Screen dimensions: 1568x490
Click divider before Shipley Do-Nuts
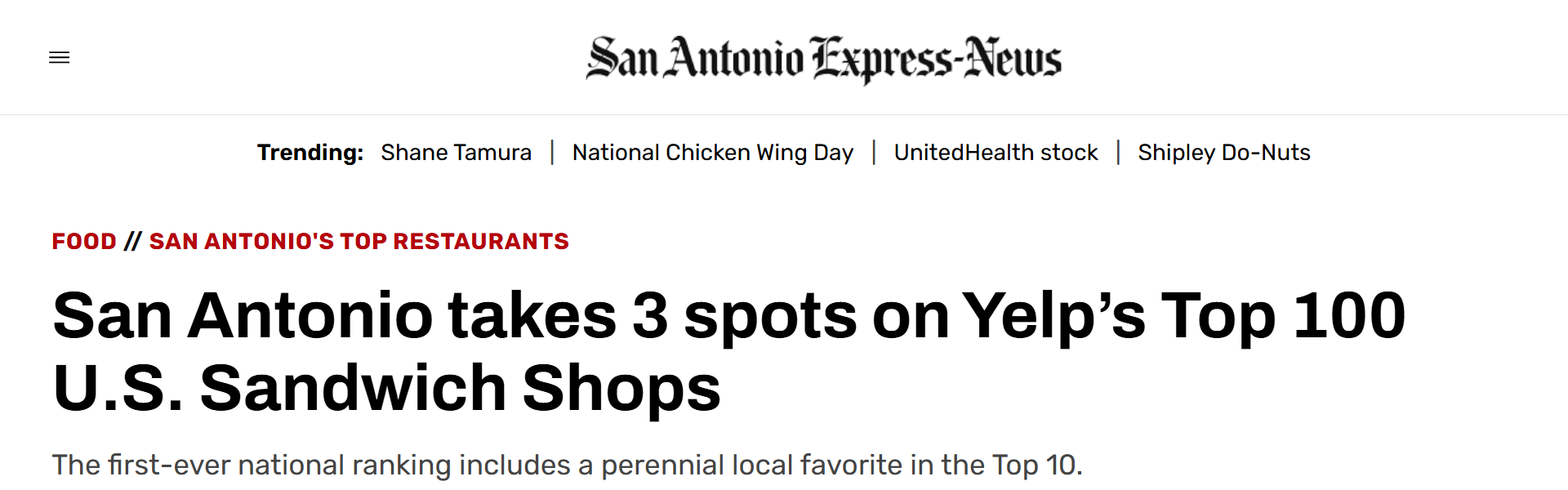pyautogui.click(x=1118, y=153)
